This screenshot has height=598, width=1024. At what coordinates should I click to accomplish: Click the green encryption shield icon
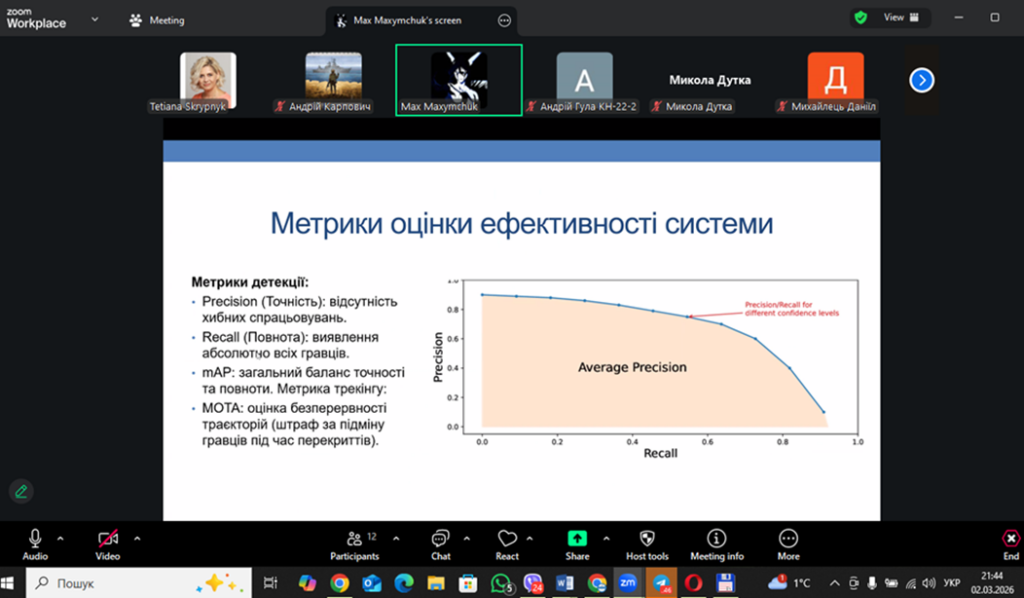[x=860, y=18]
